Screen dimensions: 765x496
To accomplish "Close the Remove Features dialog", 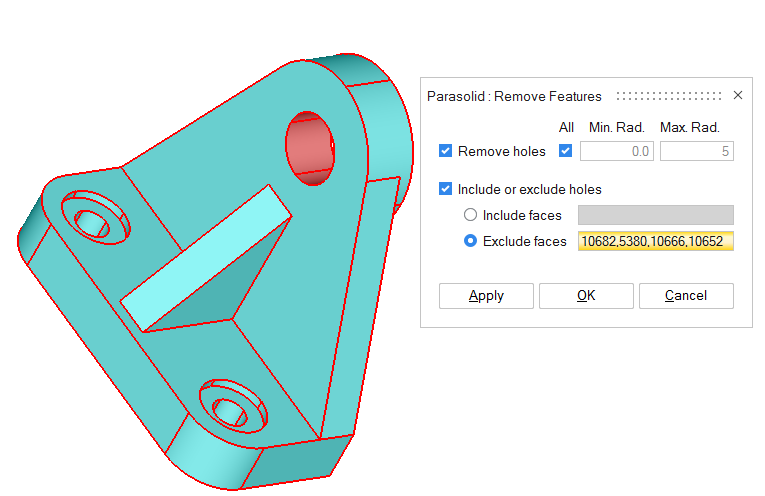I will click(738, 96).
